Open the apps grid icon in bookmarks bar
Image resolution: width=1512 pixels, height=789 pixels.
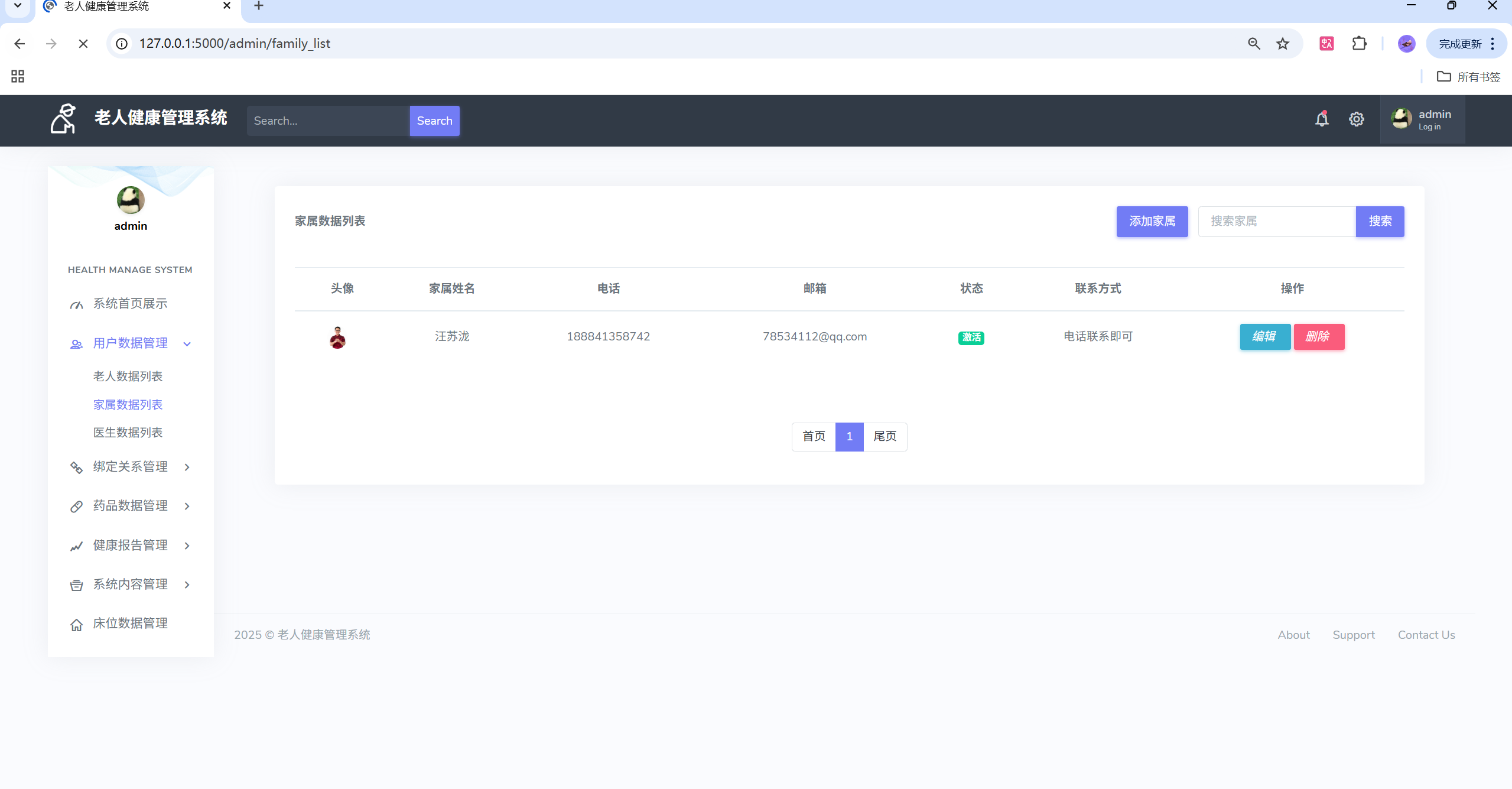click(18, 76)
